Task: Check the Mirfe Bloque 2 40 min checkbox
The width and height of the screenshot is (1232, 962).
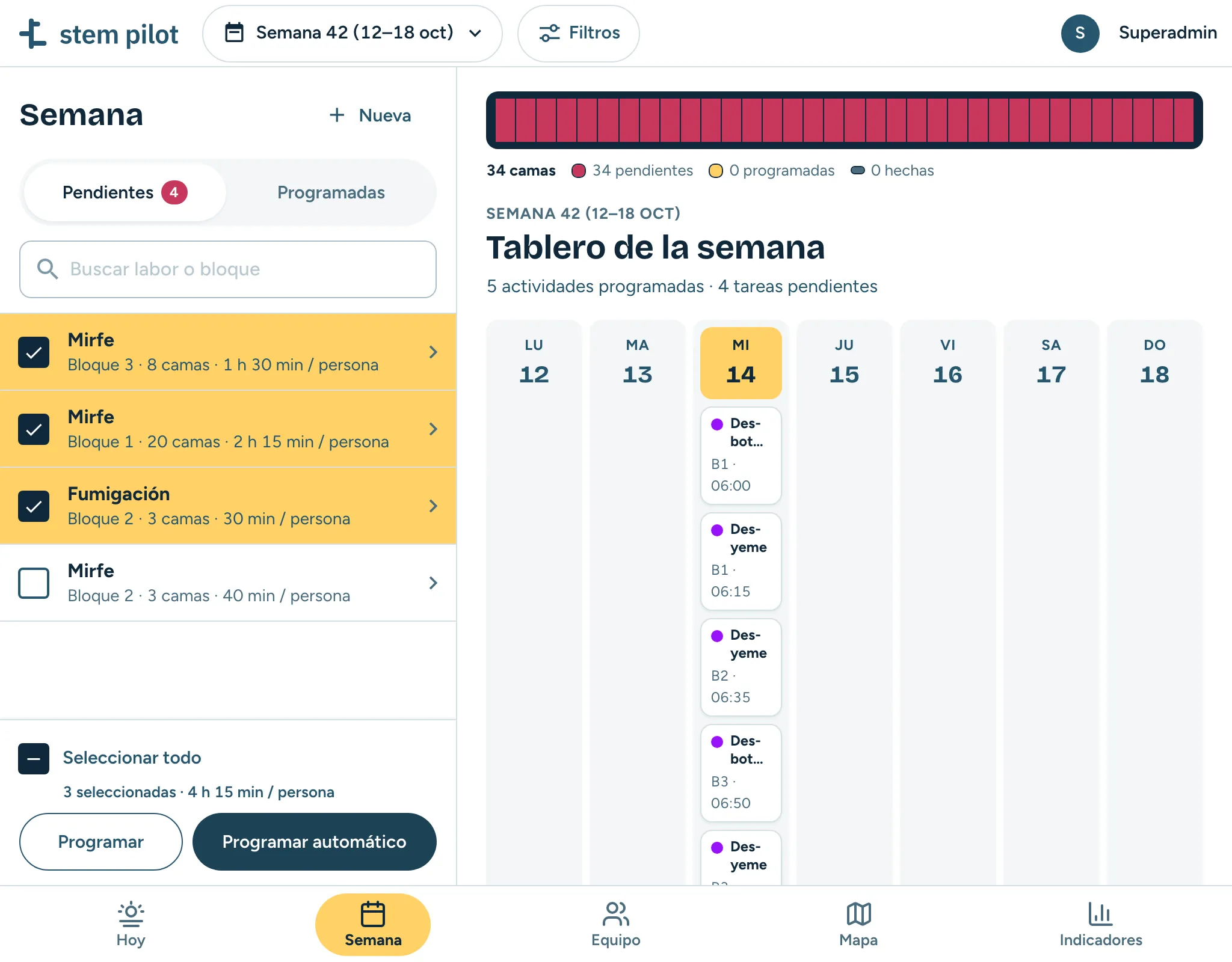Action: (34, 583)
